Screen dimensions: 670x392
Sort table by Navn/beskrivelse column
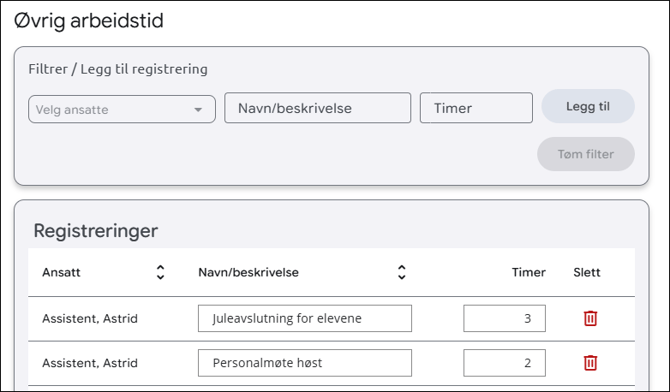(401, 272)
